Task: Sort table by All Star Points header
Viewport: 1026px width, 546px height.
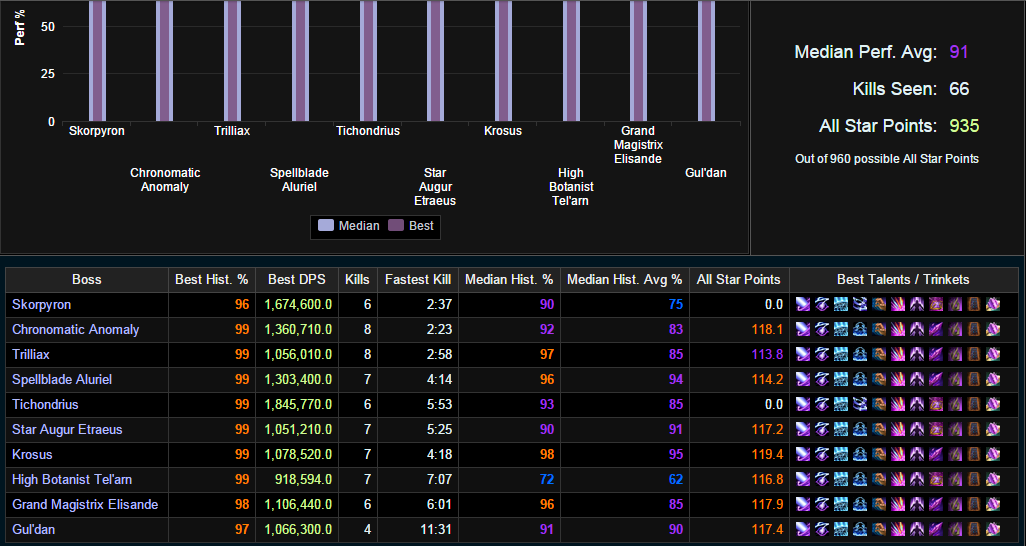Action: point(739,280)
